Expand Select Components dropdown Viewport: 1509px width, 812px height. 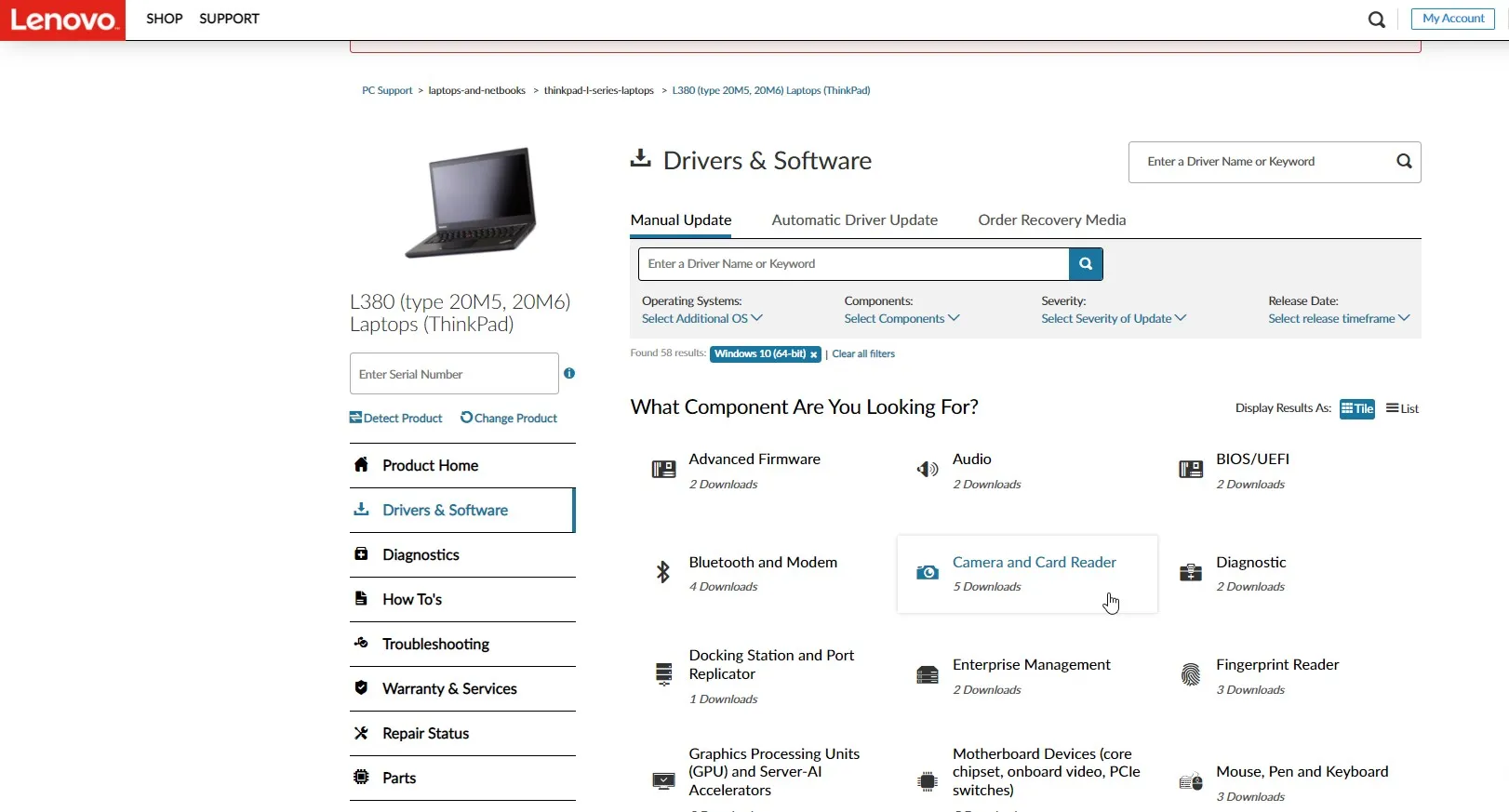(901, 318)
